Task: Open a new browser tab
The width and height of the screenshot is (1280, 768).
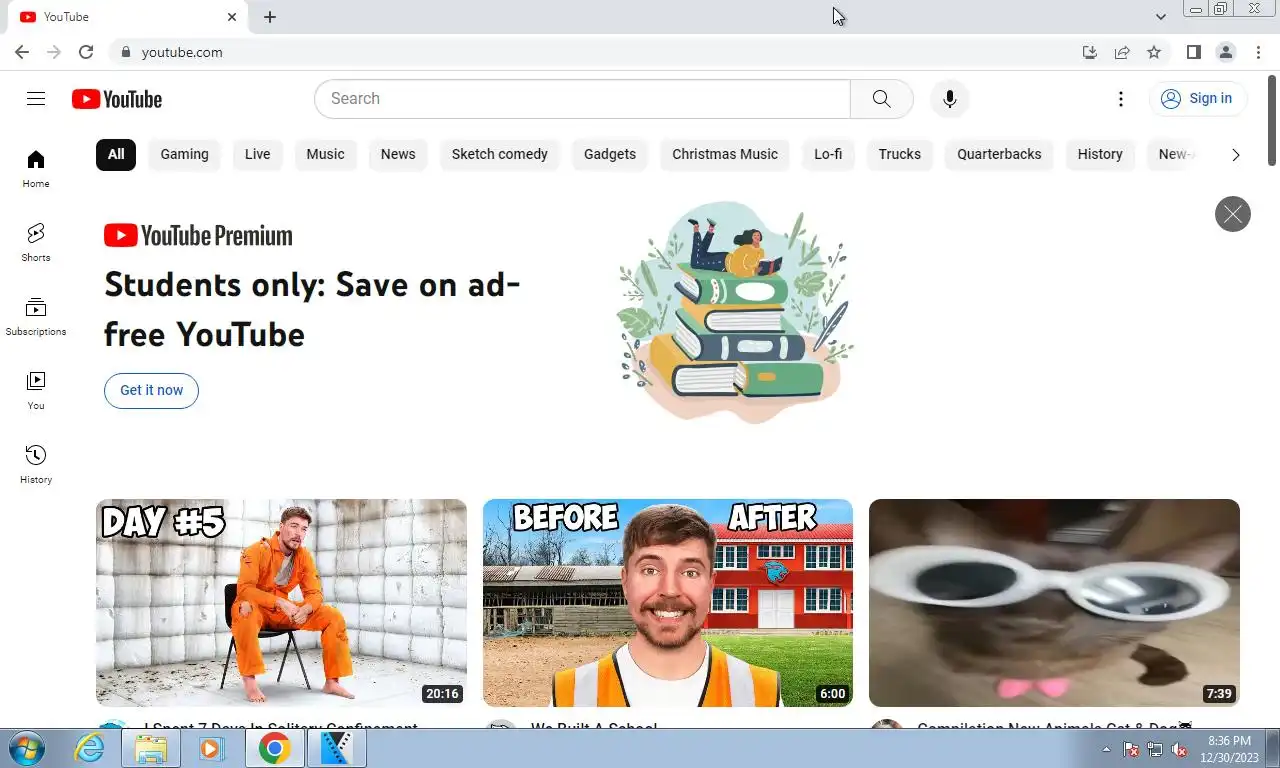Action: [270, 17]
